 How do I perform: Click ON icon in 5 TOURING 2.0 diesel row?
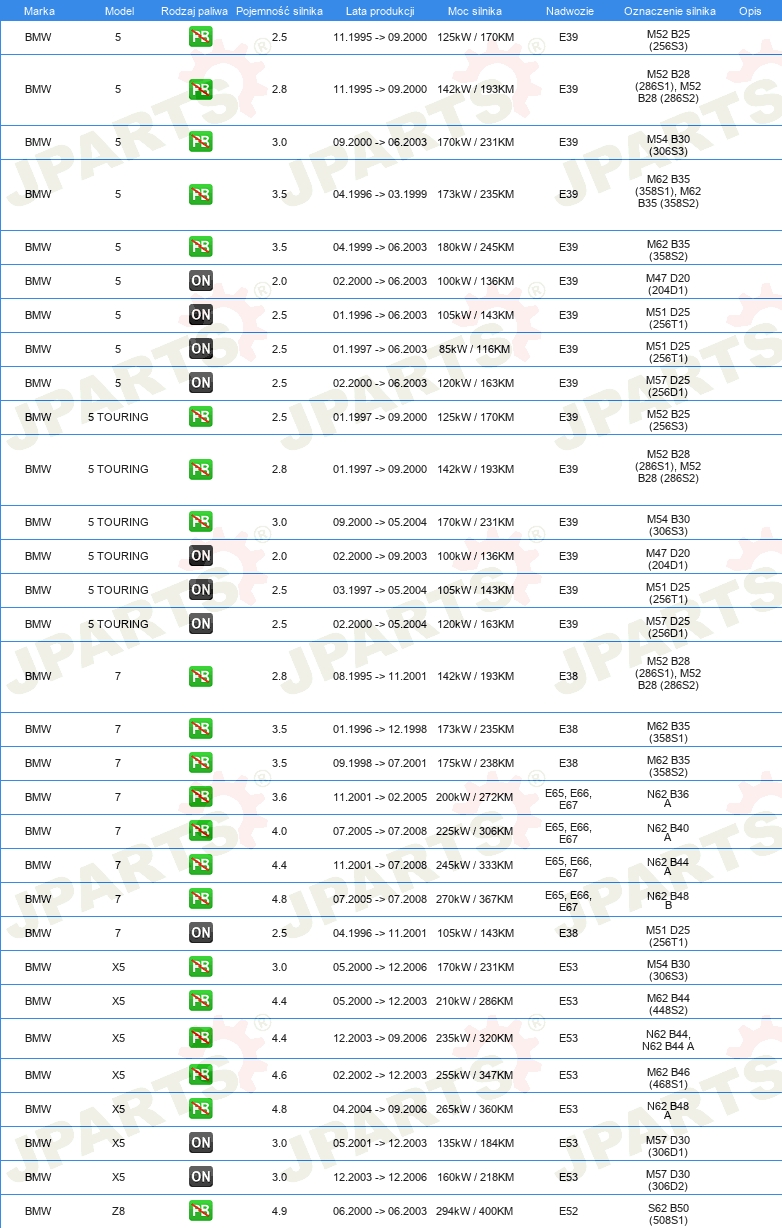coord(201,556)
